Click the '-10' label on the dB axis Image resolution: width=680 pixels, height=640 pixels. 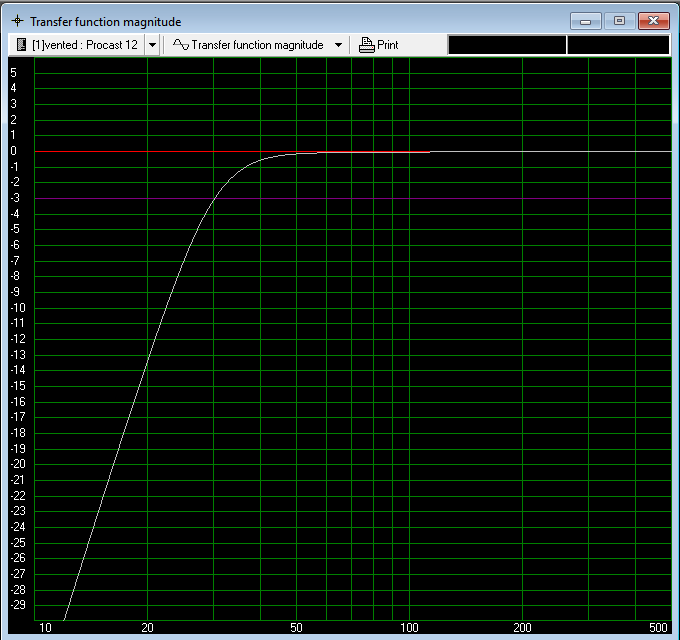click(x=18, y=308)
